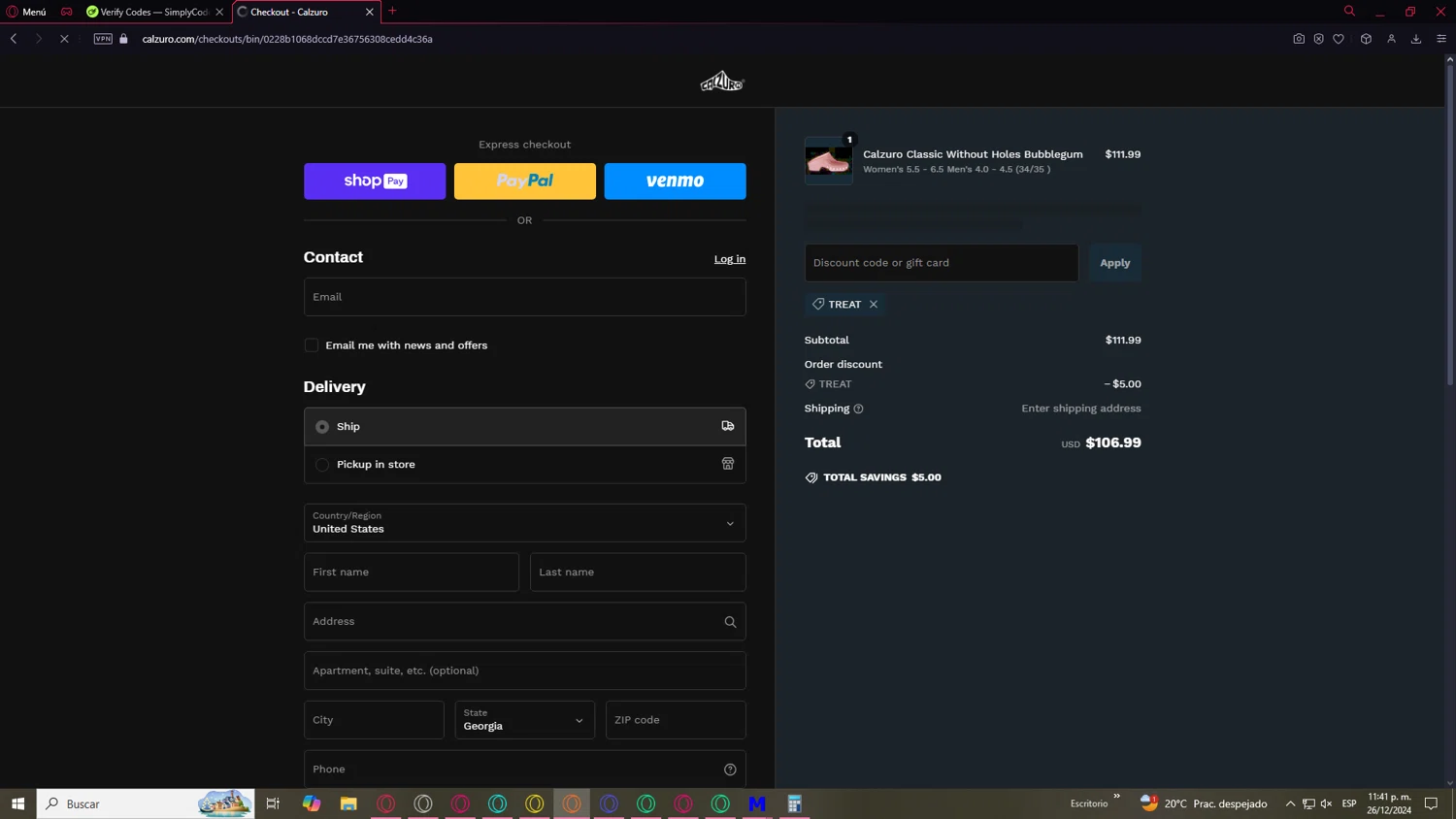The height and width of the screenshot is (819, 1456).
Task: Stop loading the page
Action: [x=64, y=39]
